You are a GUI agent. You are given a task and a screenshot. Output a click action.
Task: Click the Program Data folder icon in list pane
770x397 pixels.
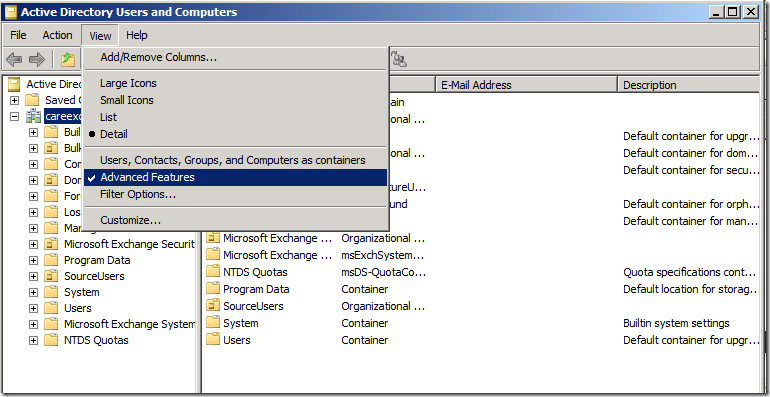click(x=213, y=289)
